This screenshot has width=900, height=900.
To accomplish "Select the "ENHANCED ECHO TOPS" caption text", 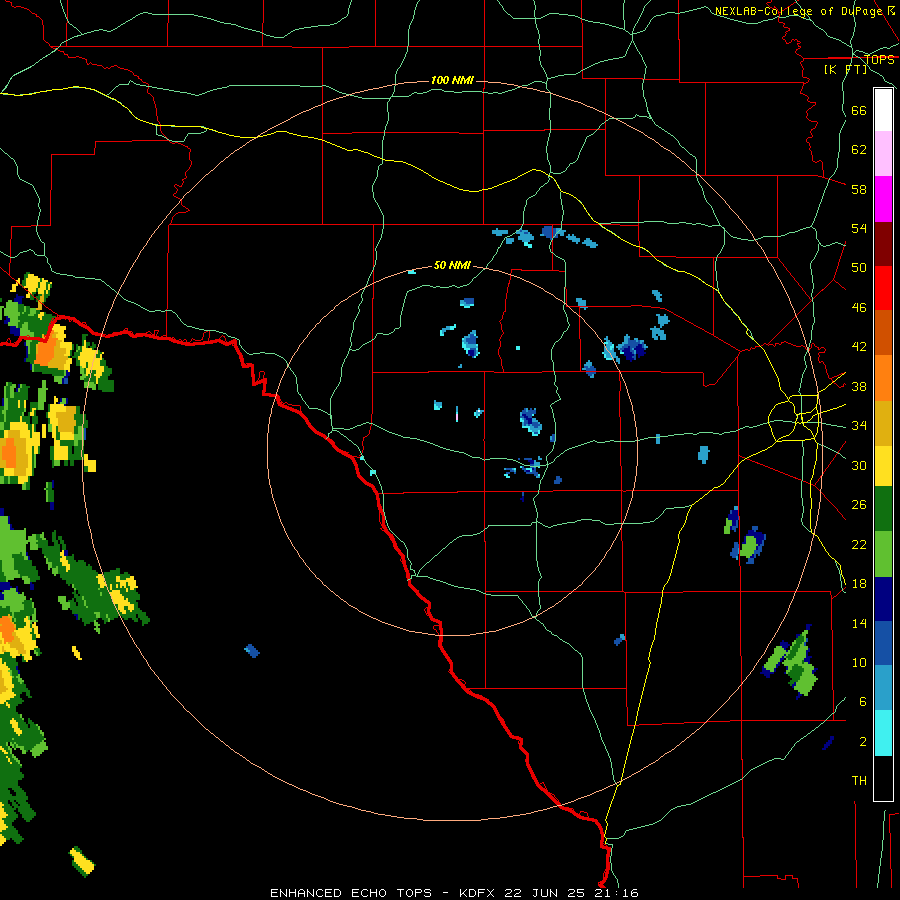I will [x=351, y=893].
